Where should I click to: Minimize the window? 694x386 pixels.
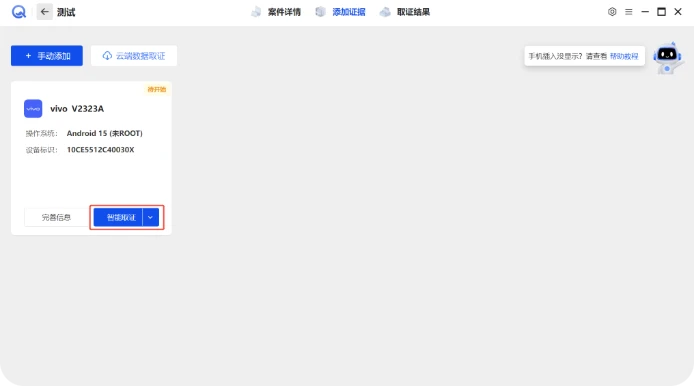(x=645, y=12)
